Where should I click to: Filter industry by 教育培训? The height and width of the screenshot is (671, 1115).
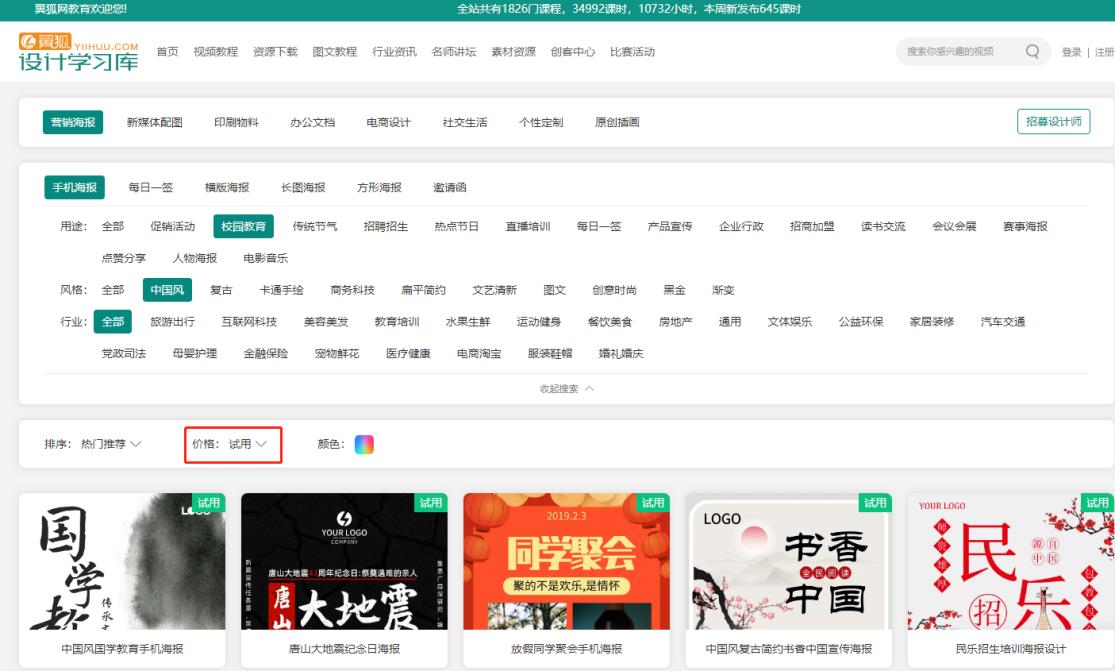point(397,322)
